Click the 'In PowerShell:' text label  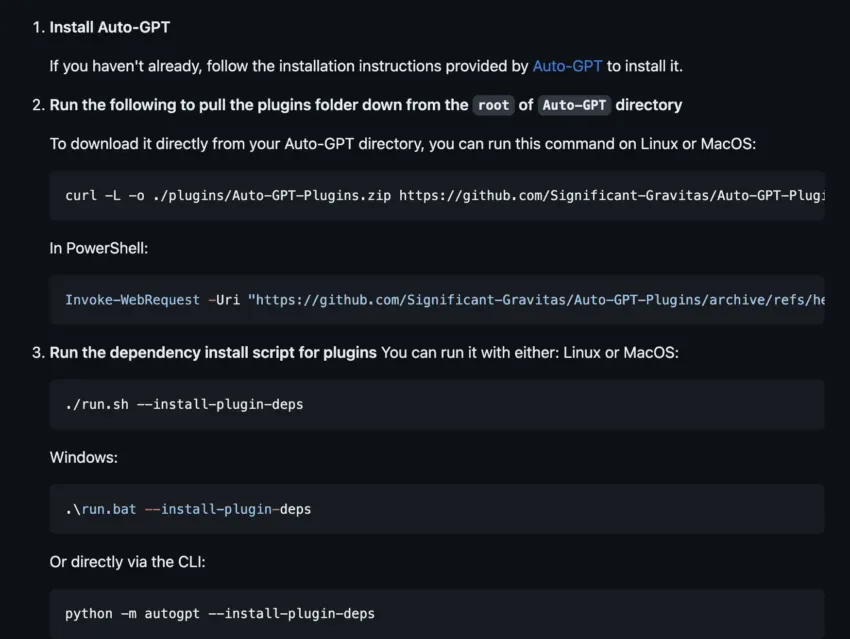pos(99,248)
